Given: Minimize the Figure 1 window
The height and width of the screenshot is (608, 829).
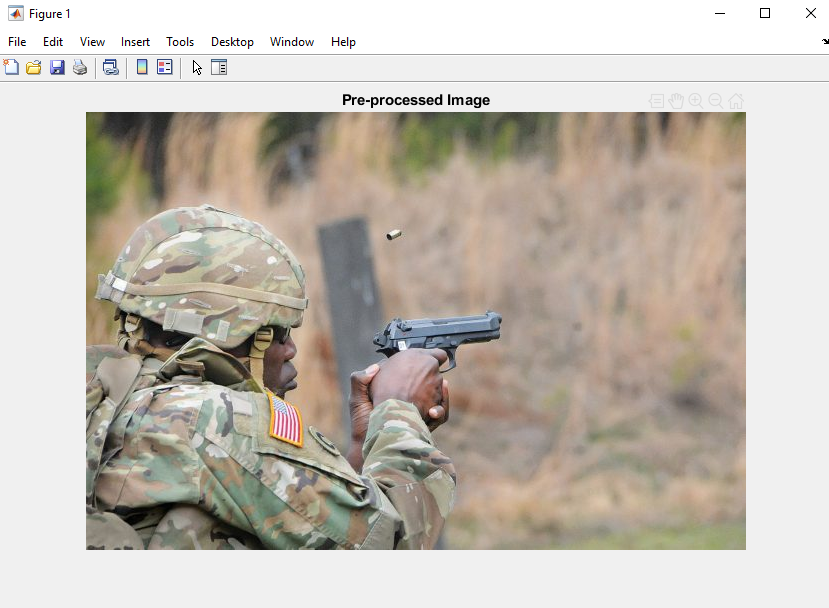Looking at the screenshot, I should coord(720,13).
